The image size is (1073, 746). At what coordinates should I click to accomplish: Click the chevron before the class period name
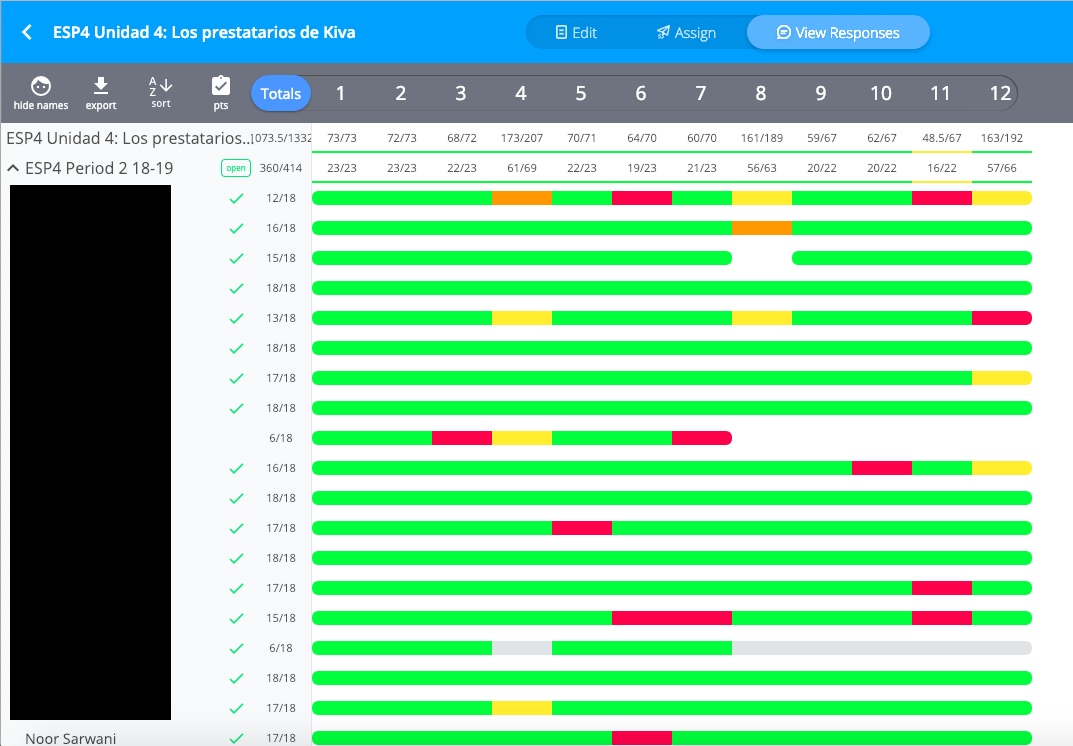[x=12, y=168]
